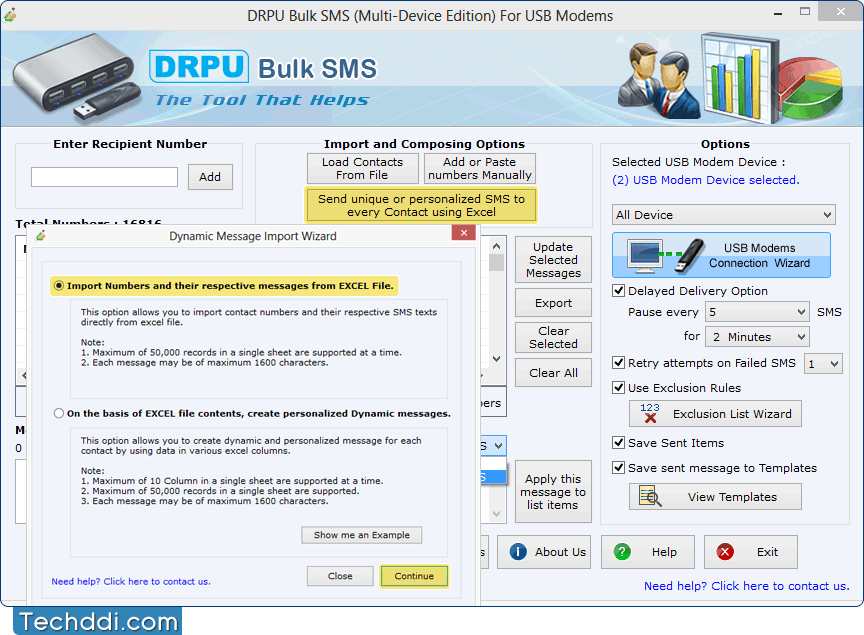Viewport: 864px width, 635px height.
Task: Click the Dynamic Message Import Wizard title icon
Action: (x=41, y=236)
